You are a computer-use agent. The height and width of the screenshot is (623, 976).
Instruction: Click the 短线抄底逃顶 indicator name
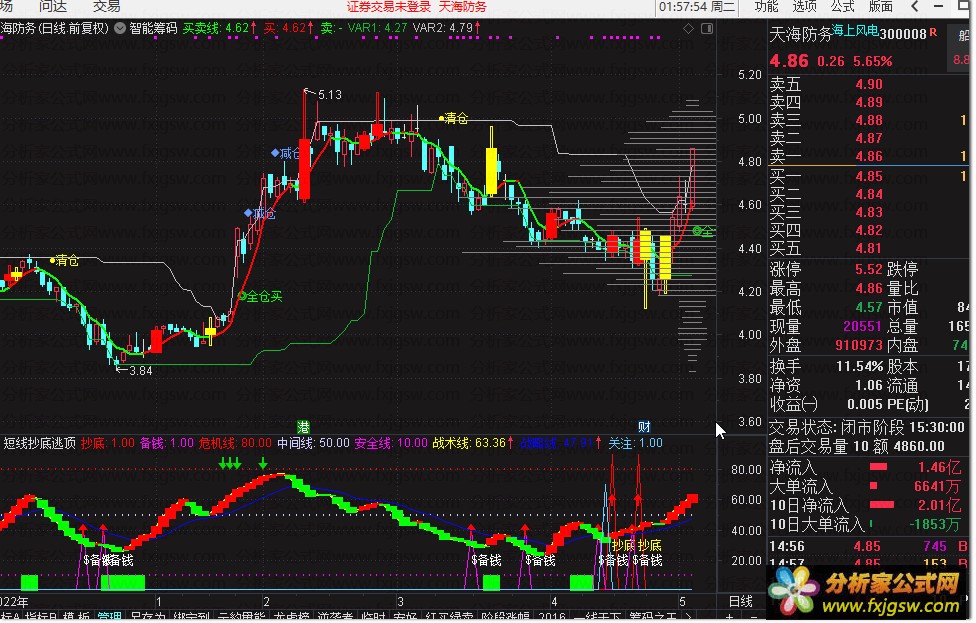40,443
